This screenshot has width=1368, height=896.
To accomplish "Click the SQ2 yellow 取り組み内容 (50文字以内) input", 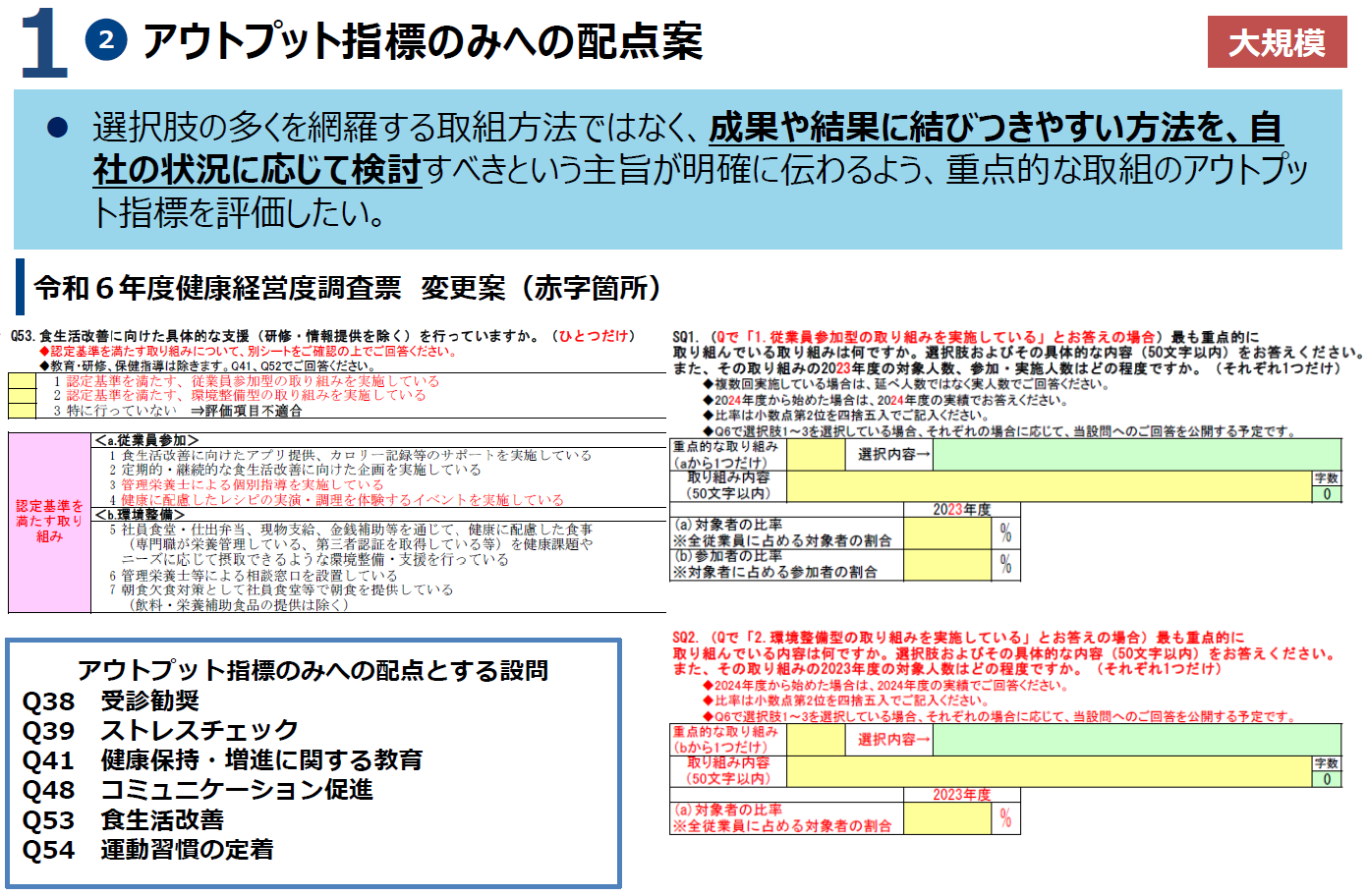I will 1050,771.
